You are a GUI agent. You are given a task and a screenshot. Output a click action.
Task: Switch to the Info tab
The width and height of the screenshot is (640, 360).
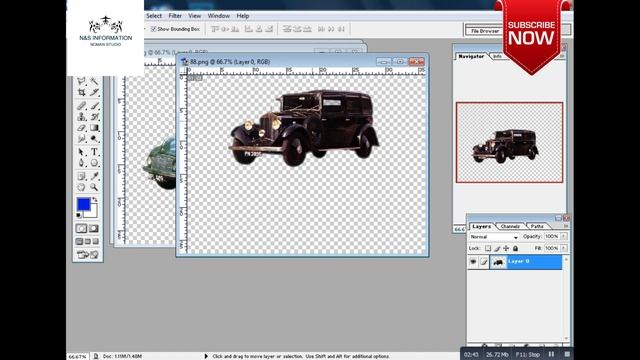pos(498,56)
